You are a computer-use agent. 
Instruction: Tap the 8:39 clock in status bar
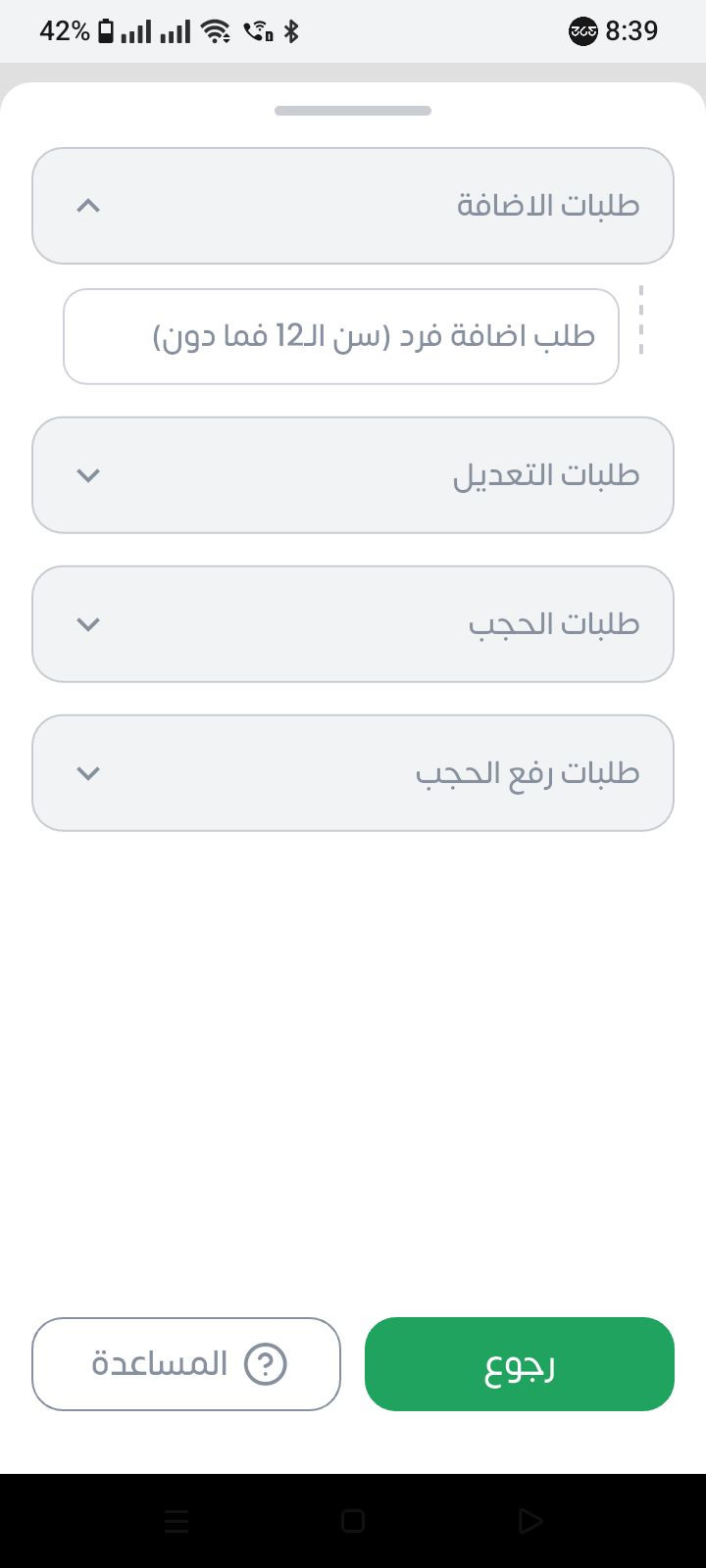tap(631, 31)
